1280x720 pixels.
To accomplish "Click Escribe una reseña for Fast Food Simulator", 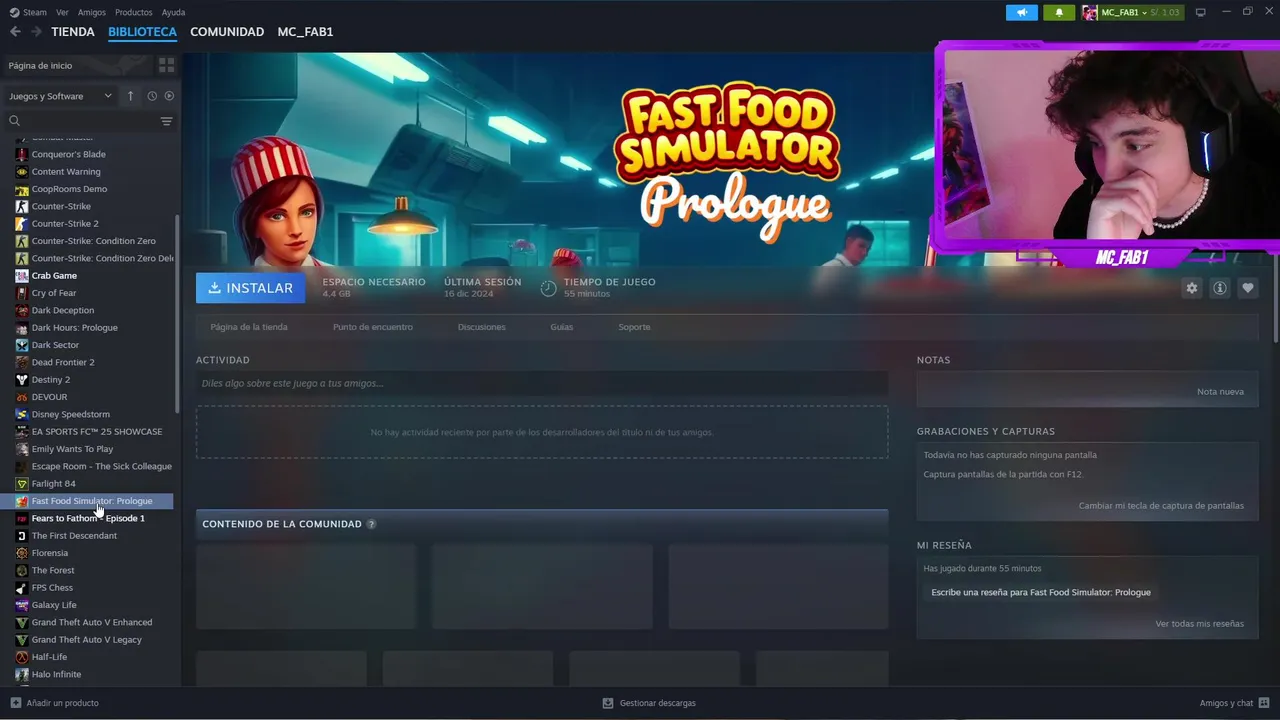I will click(x=1041, y=592).
